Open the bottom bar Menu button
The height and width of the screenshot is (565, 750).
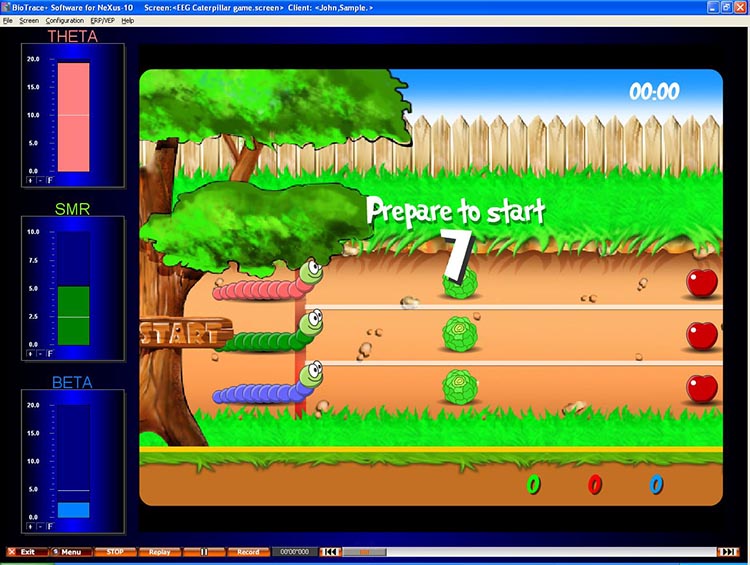pyautogui.click(x=71, y=552)
